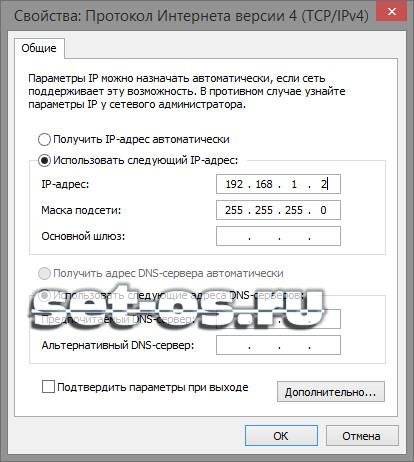The width and height of the screenshot is (414, 462).
Task: Confirm settings with the OK button
Action: point(281,435)
